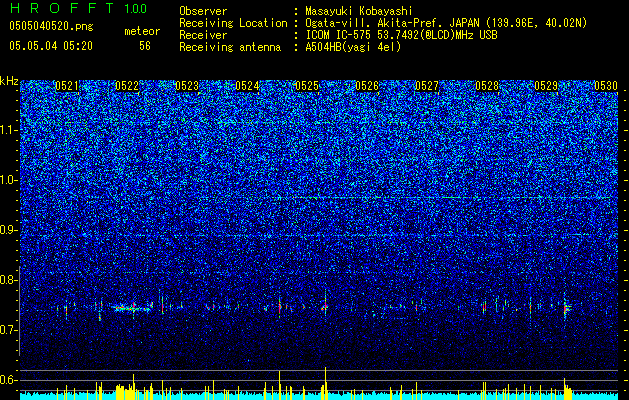Click the 0524 time marker
Viewport: 629px width, 400px height.
247,86
